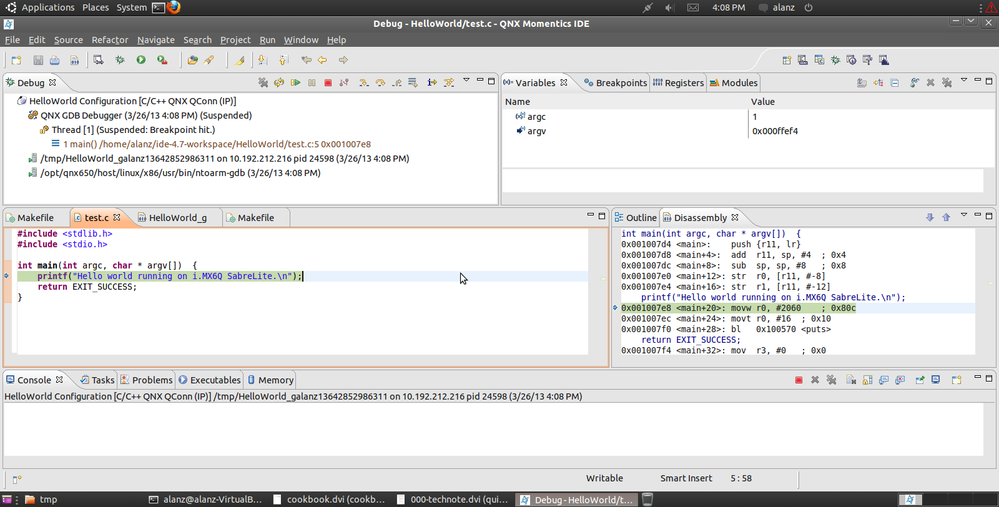Screen dimensions: 999x507
Task: Click the Save disk icon in toolbar
Action: 38,60
